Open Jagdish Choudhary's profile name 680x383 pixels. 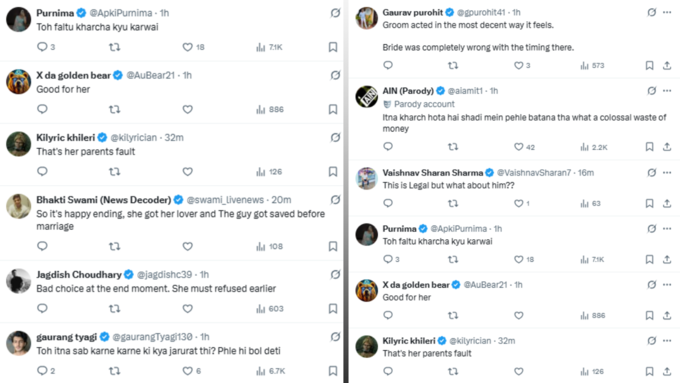tap(79, 275)
